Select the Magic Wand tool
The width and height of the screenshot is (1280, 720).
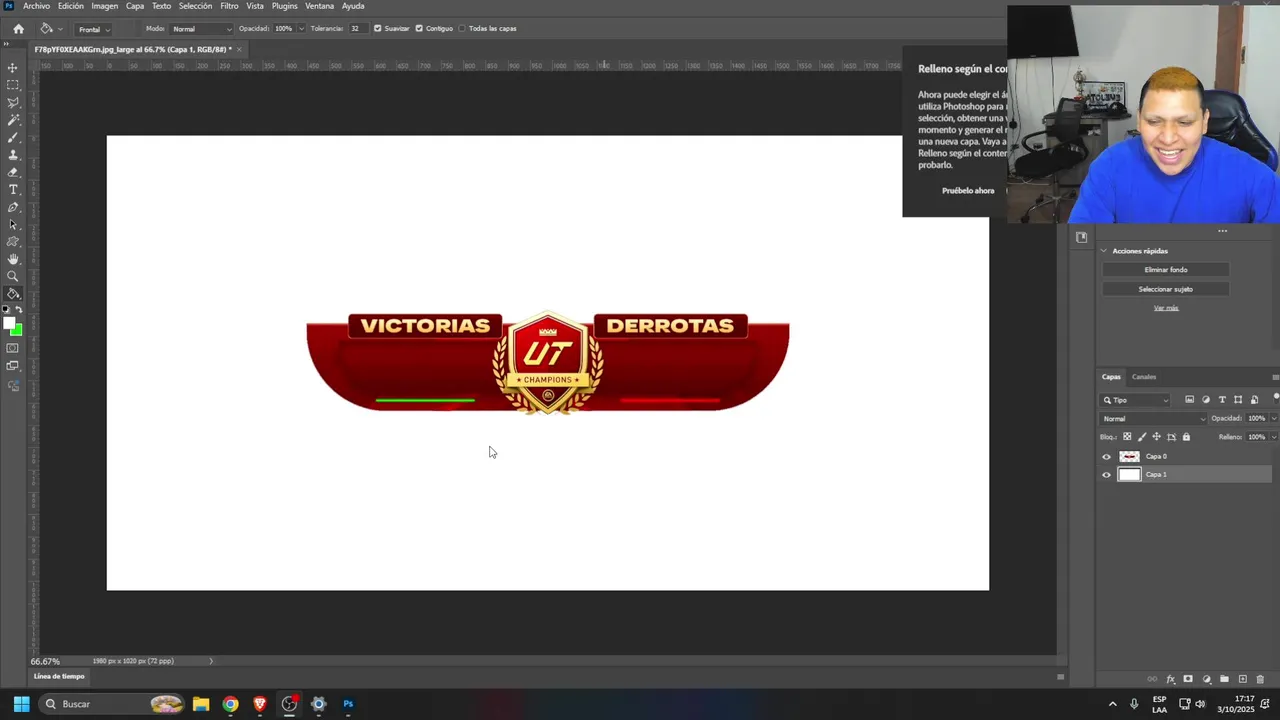pos(13,120)
